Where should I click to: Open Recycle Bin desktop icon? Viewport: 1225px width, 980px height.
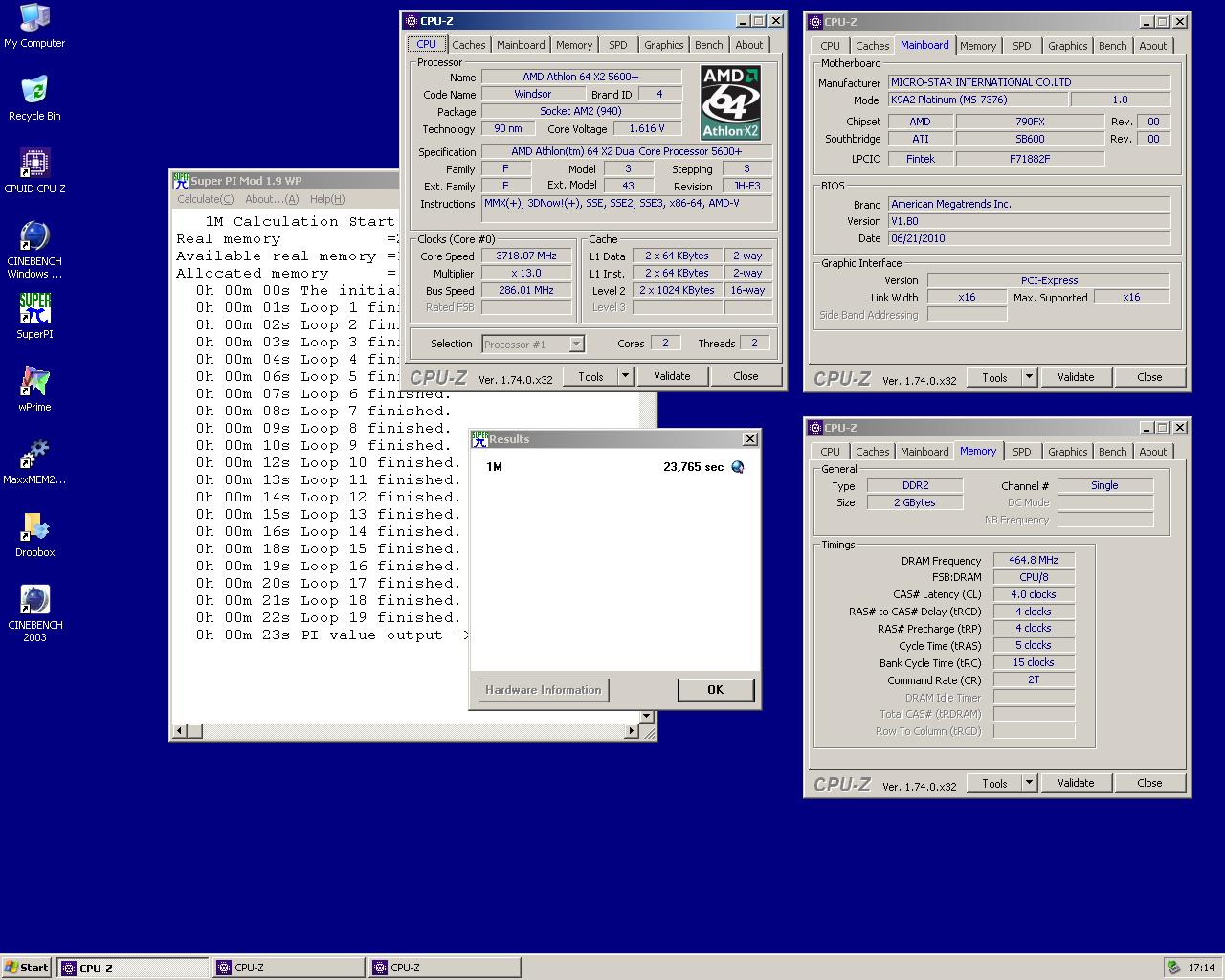[x=34, y=99]
